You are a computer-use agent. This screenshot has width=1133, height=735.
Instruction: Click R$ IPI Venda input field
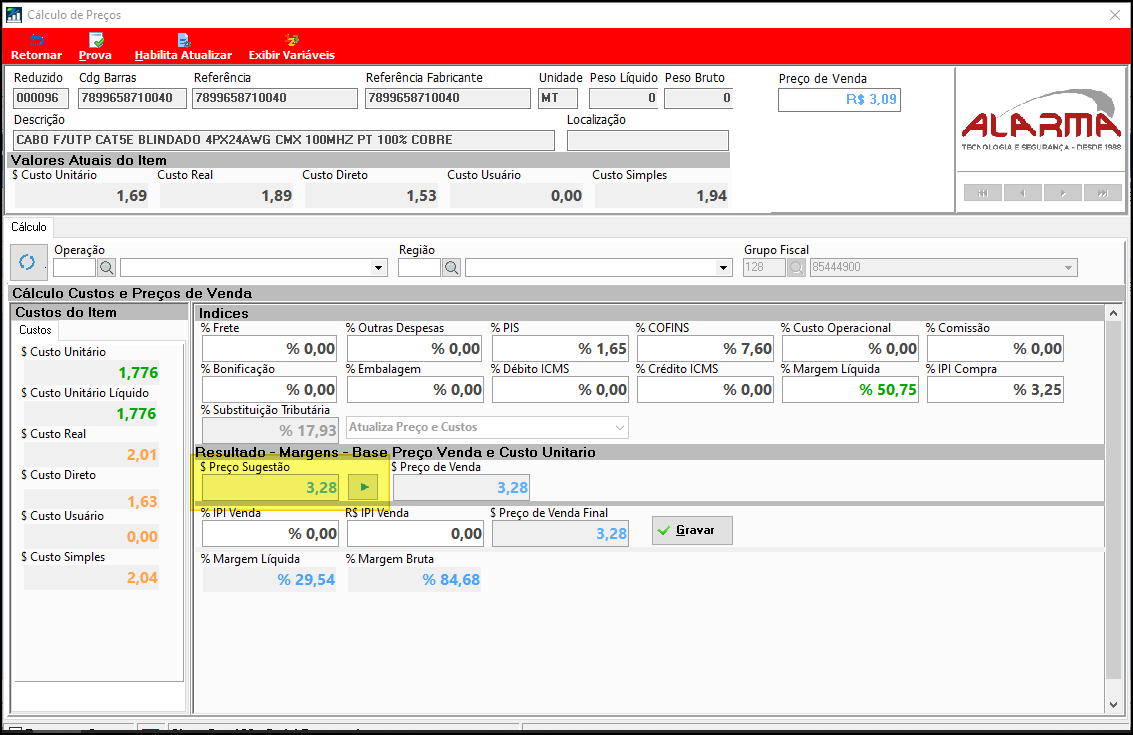pyautogui.click(x=415, y=533)
